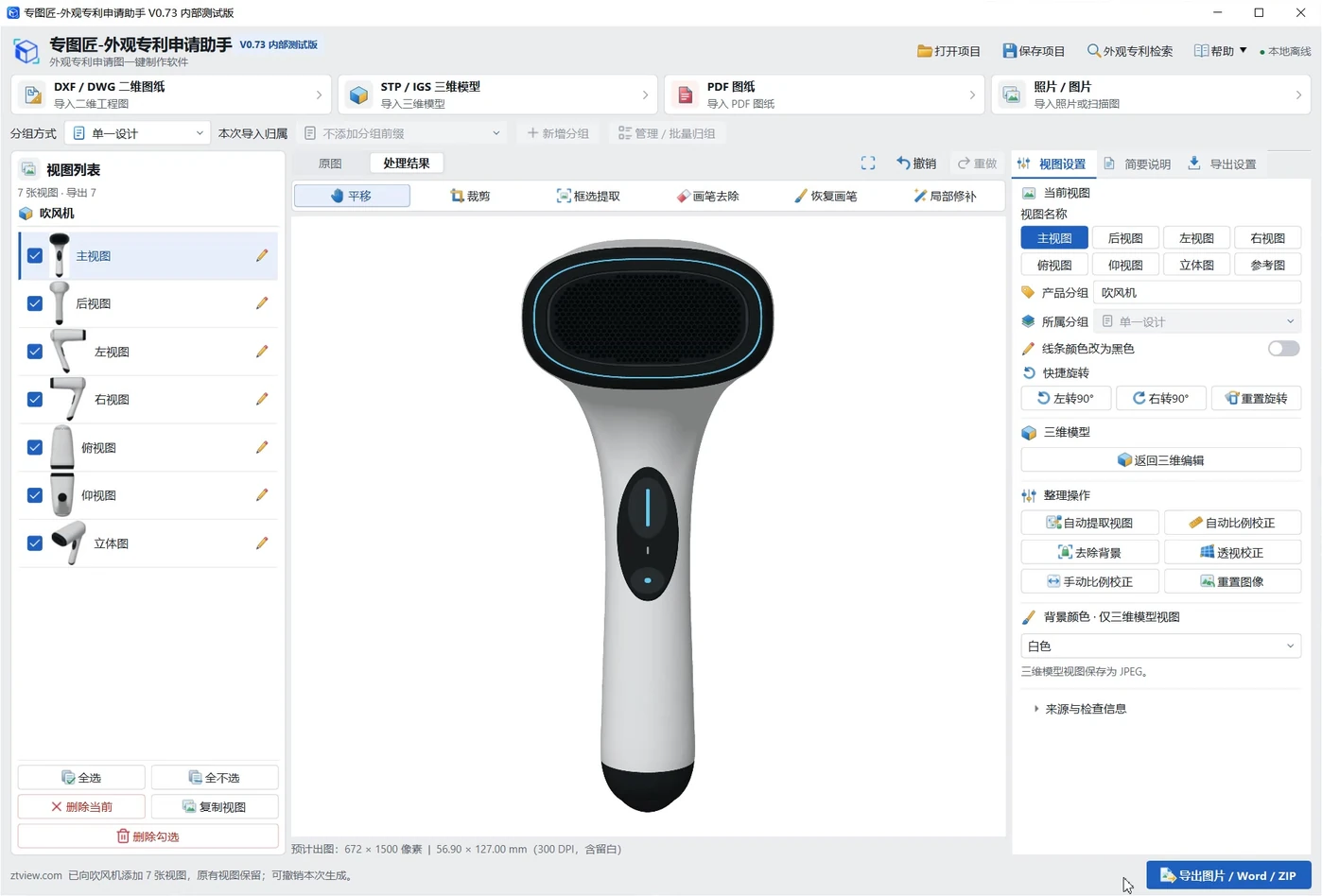Enable 线条颜色改为黑色 switch

1283,349
